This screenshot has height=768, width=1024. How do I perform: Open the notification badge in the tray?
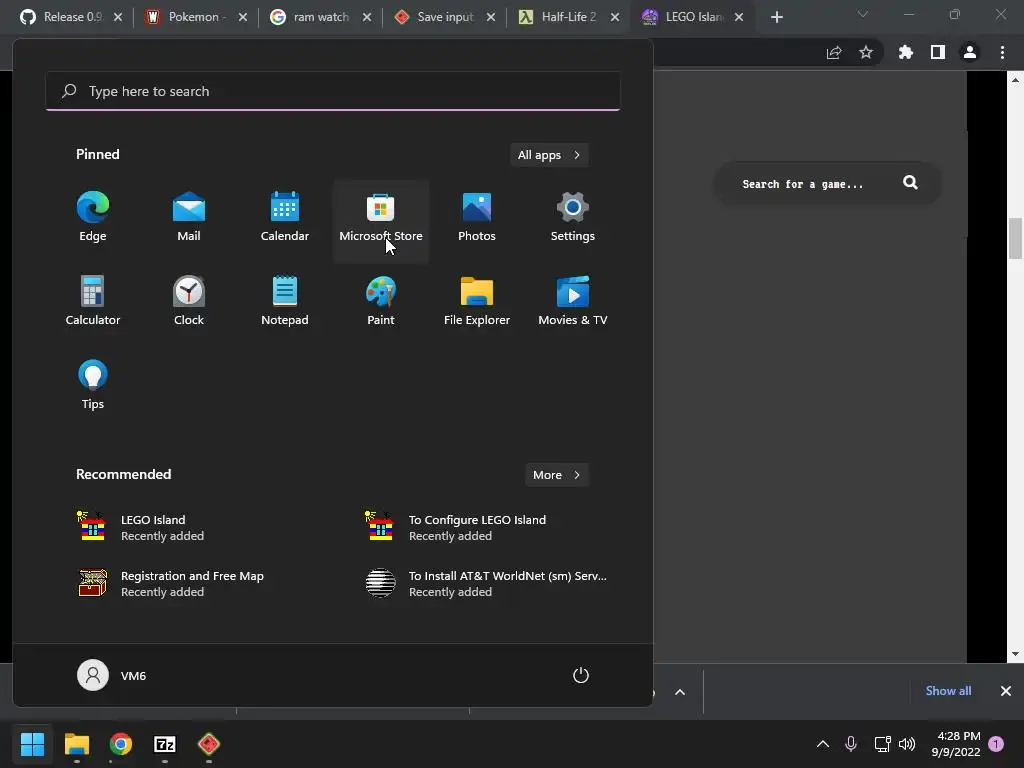(x=996, y=743)
